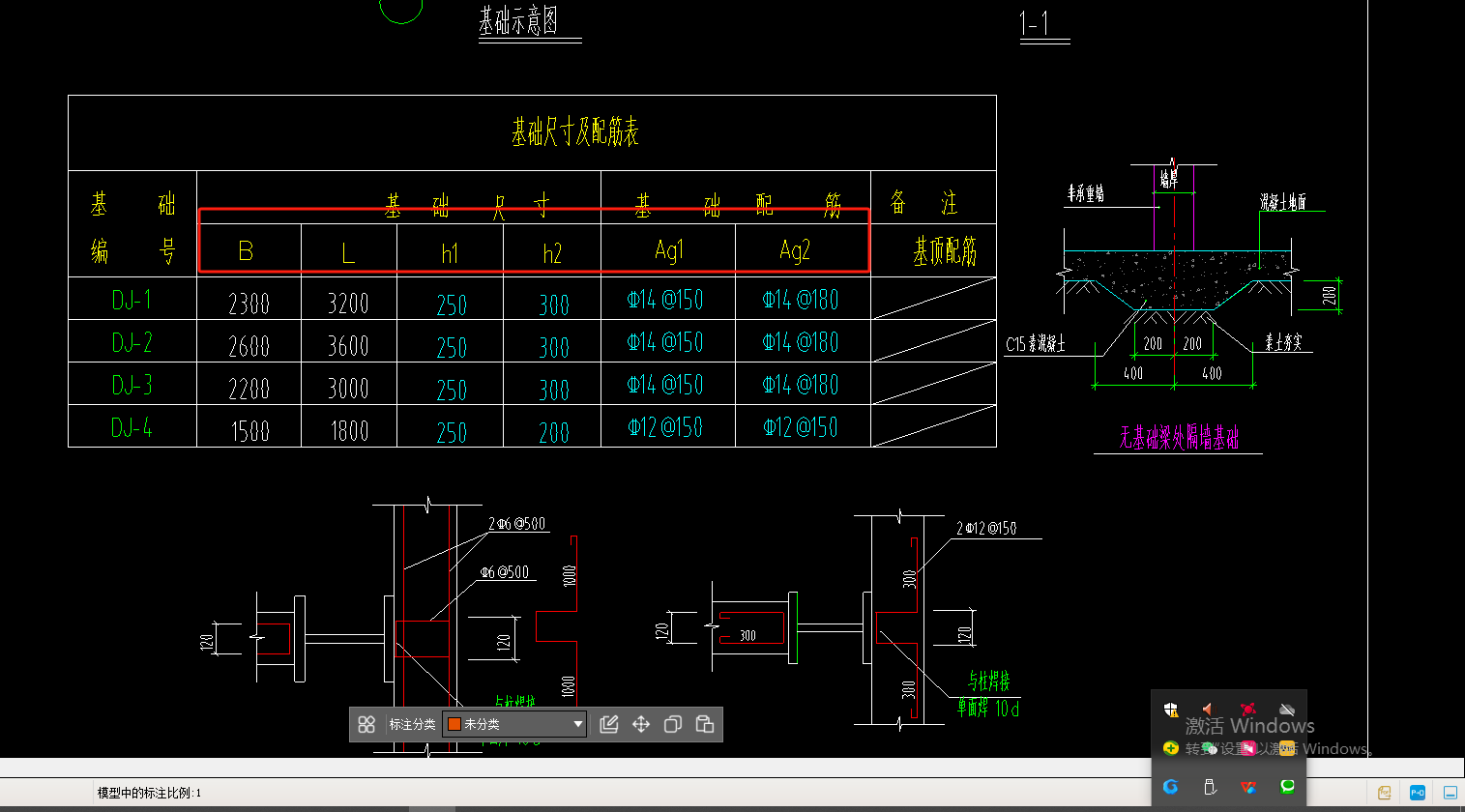Click the green chat bubble tray icon
Screen dimensions: 1465x812
(x=1287, y=787)
